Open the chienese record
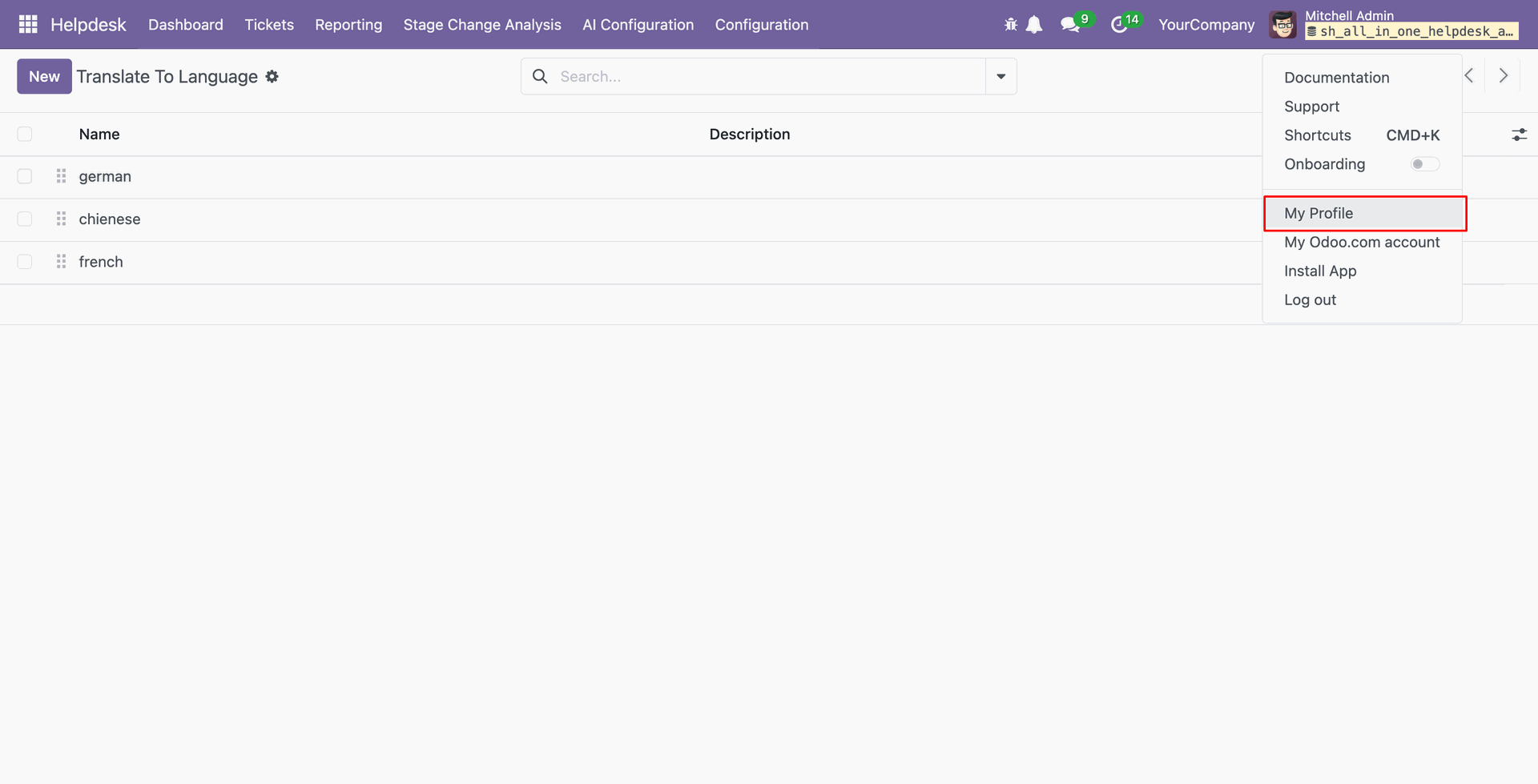This screenshot has height=784, width=1538. tap(110, 219)
